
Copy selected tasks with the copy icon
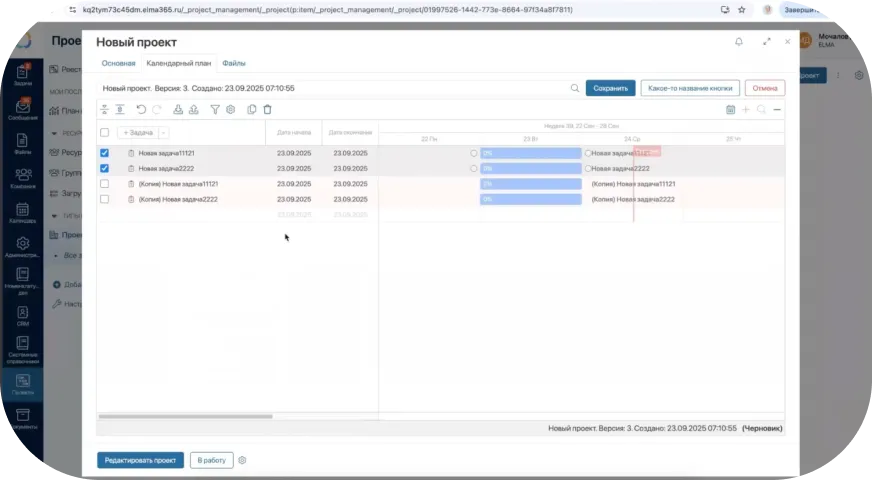[x=252, y=110]
